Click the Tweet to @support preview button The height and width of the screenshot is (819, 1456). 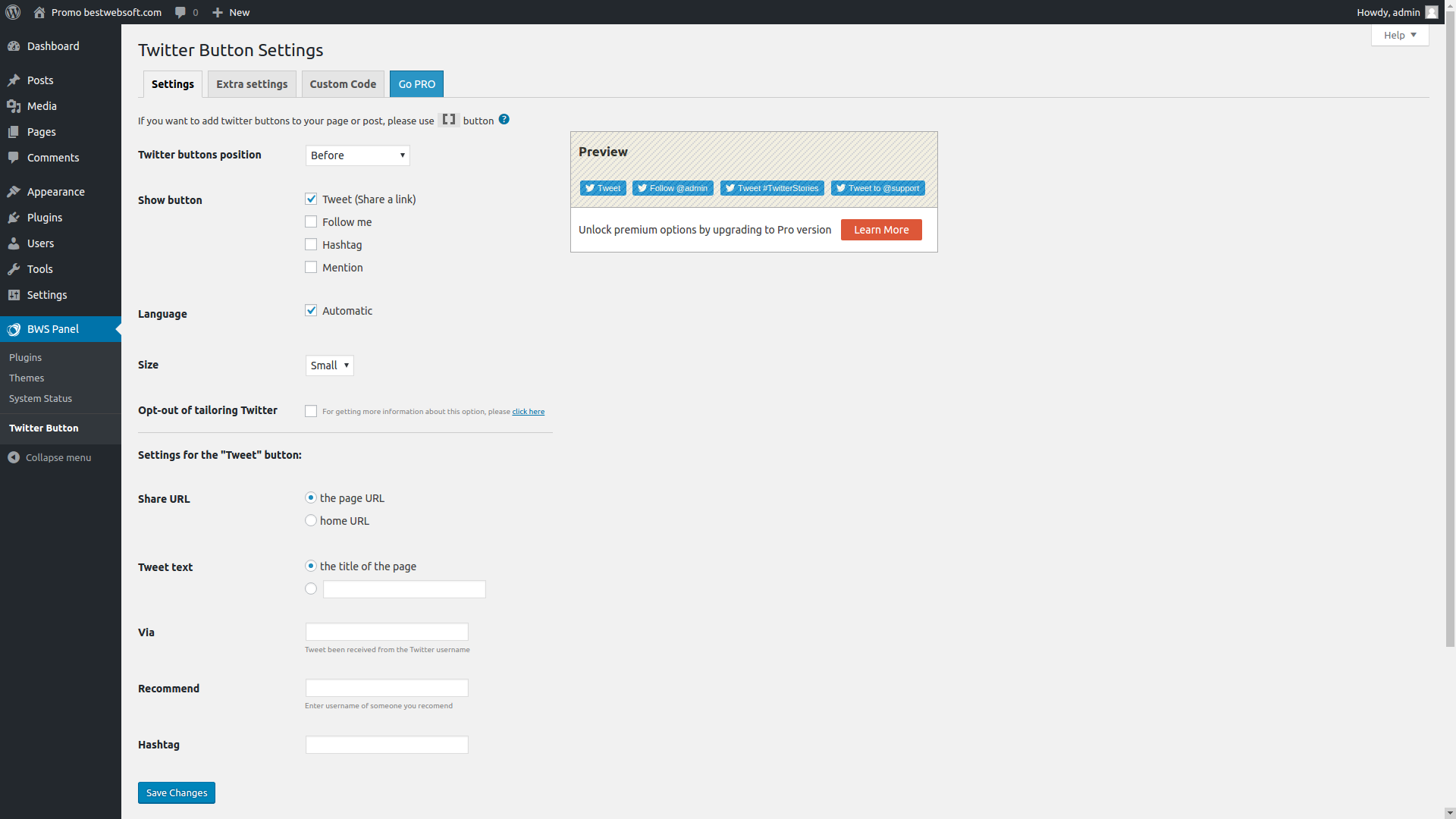pyautogui.click(x=878, y=188)
